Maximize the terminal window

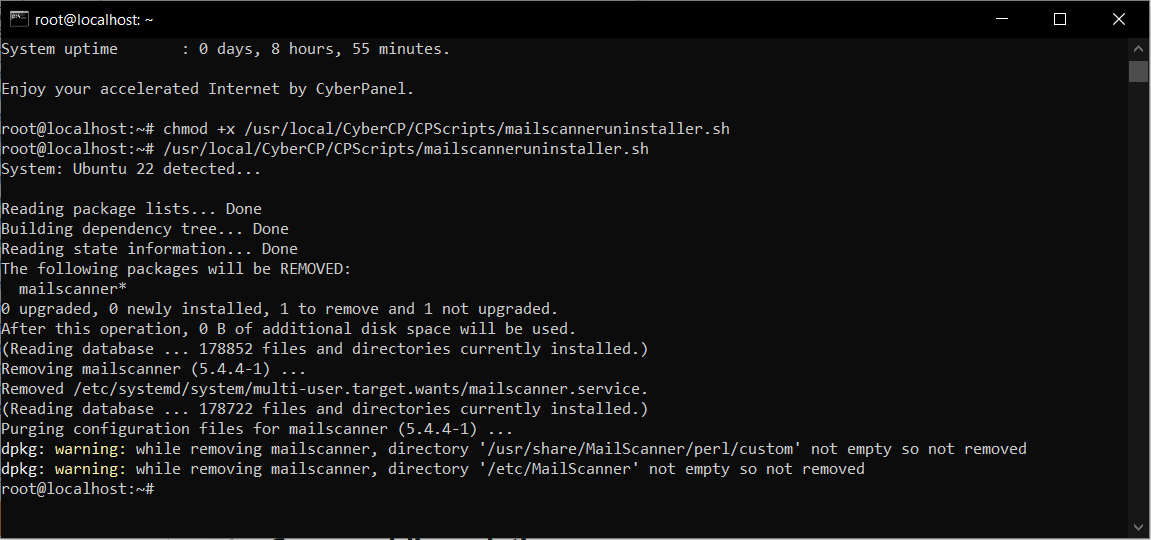click(x=1060, y=19)
